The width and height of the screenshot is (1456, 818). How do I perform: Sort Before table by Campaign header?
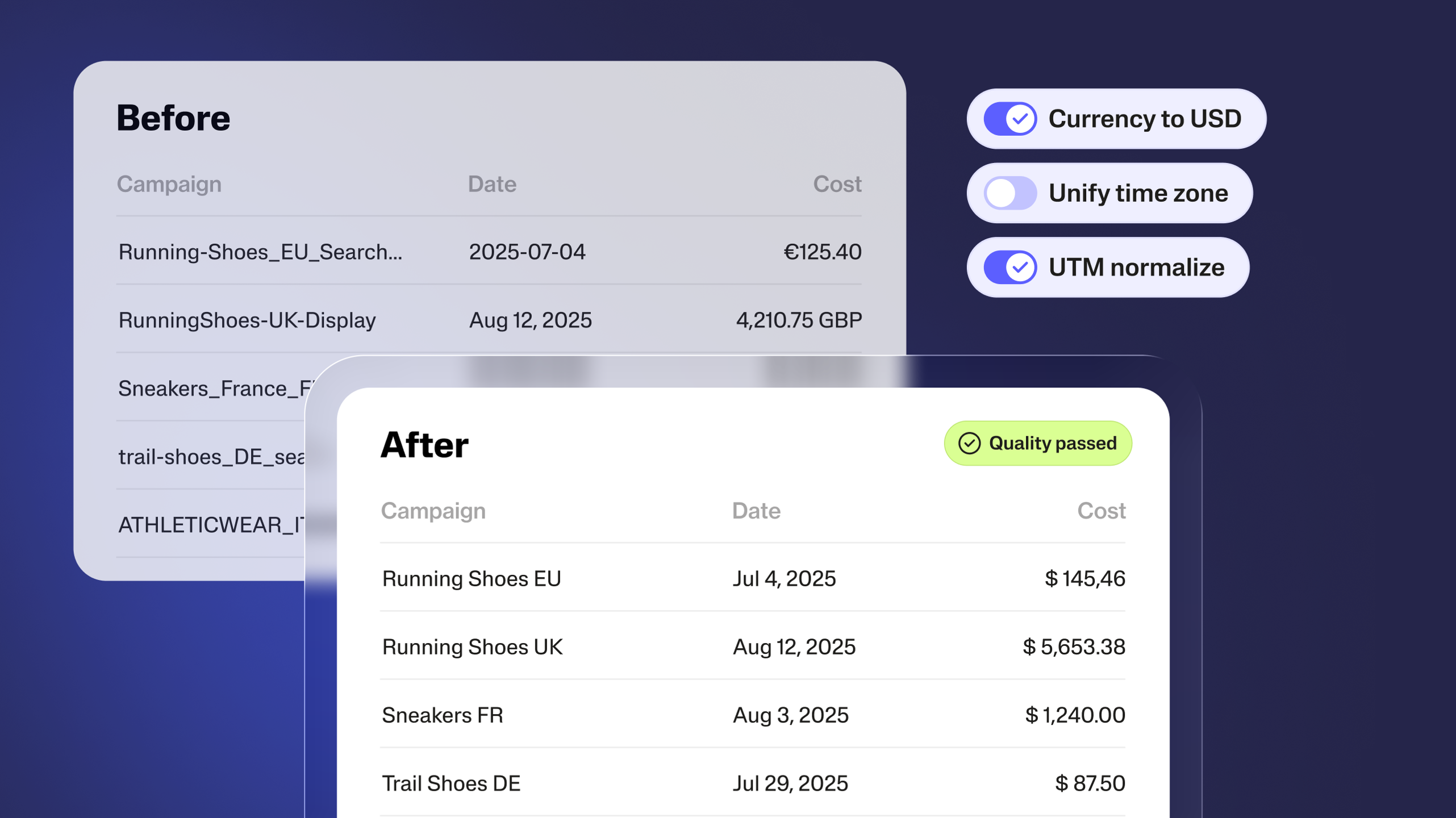tap(169, 184)
